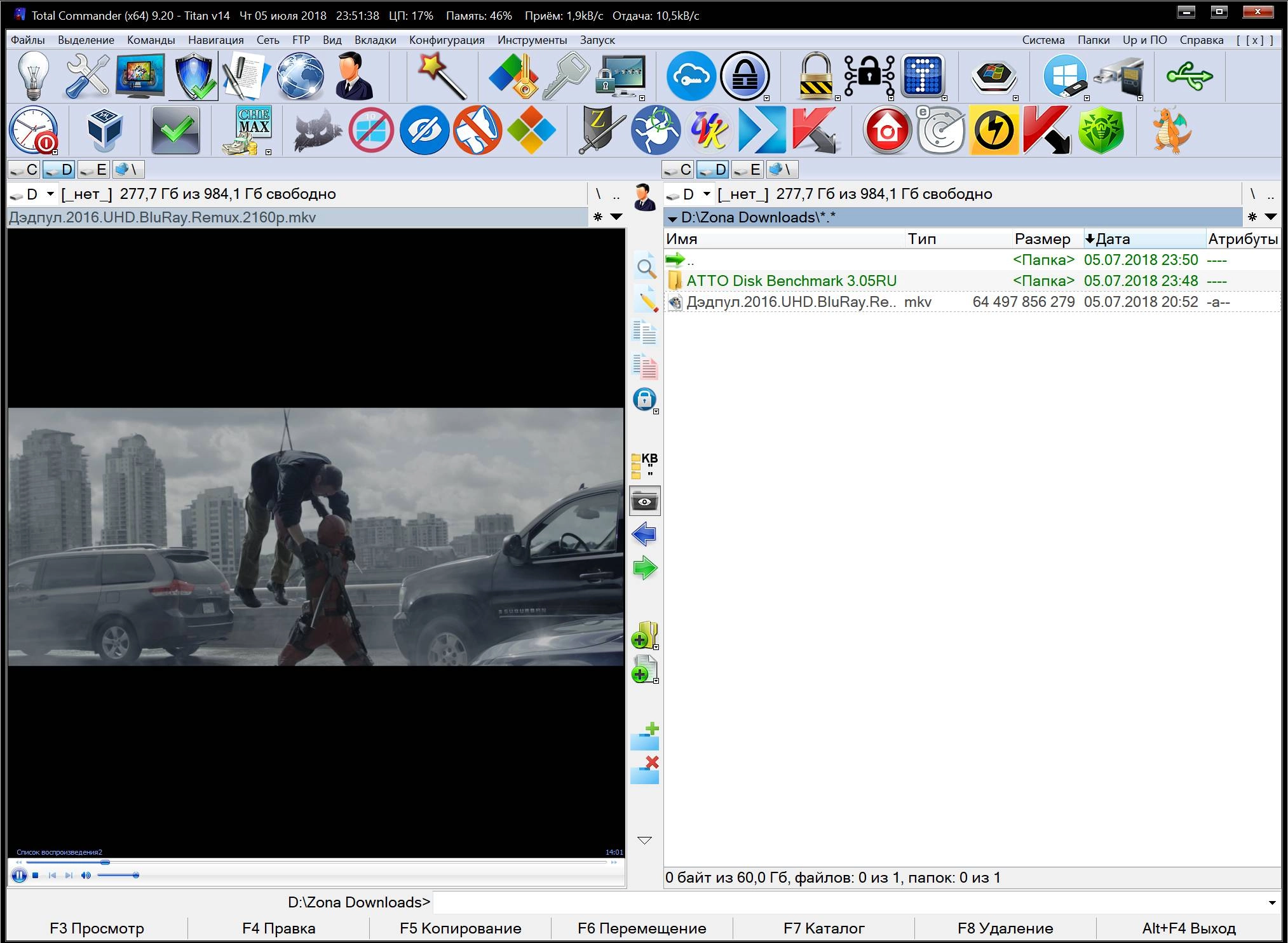Open the Инструменты menu

(x=532, y=40)
